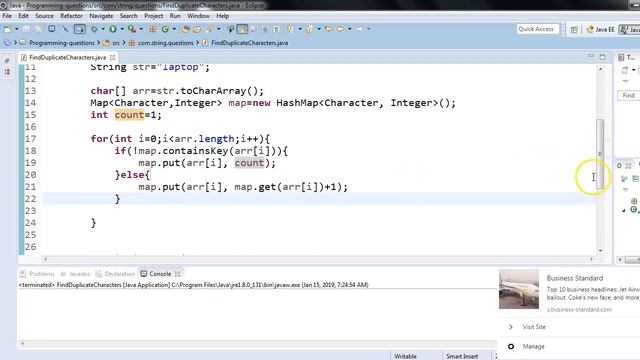Viewport: 640px width, 360px height.
Task: Open the Debug dropdown arrow
Action: tap(103, 29)
